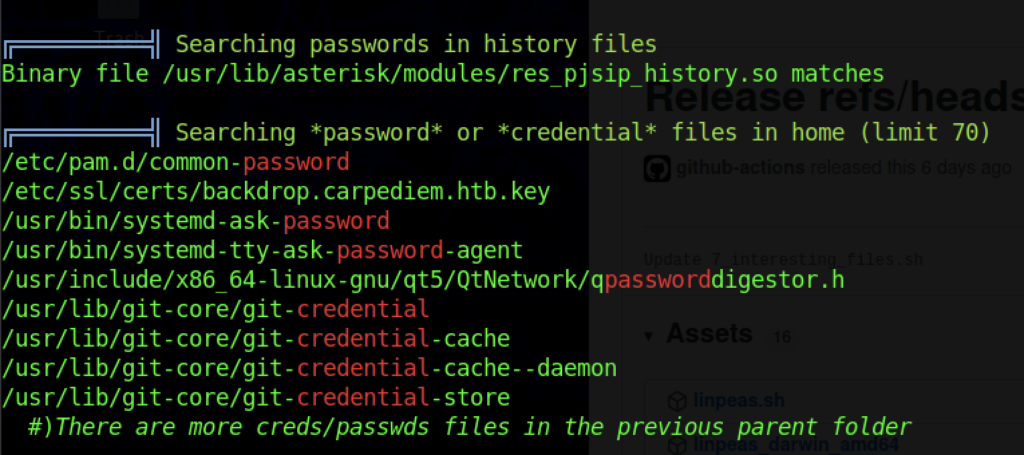Click the git-credential-store path line
Screen dimensions: 1024x455
click(256, 398)
